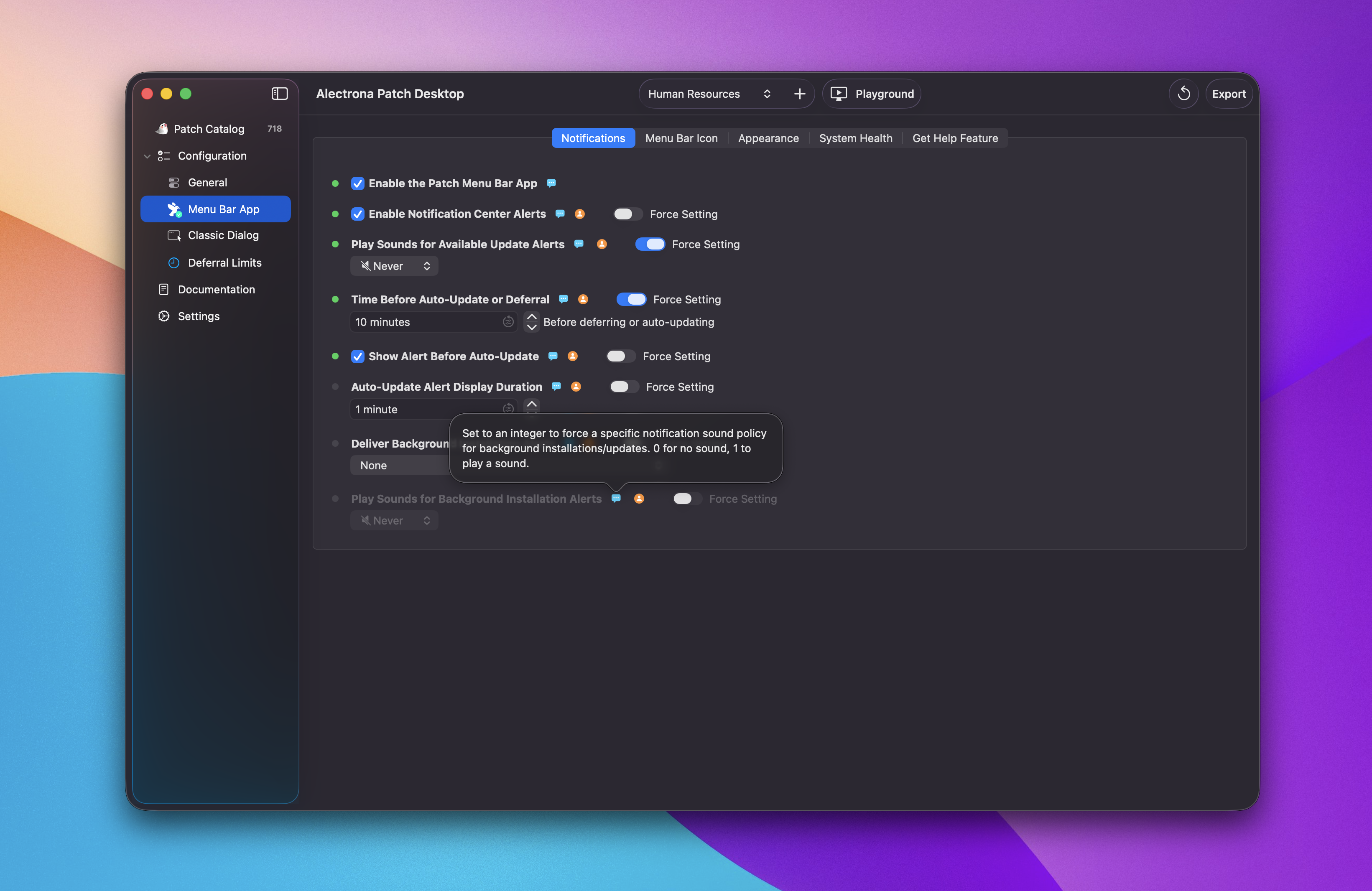This screenshot has height=891, width=1372.
Task: Toggle Force Setting for Alert Display Duration
Action: 624,387
